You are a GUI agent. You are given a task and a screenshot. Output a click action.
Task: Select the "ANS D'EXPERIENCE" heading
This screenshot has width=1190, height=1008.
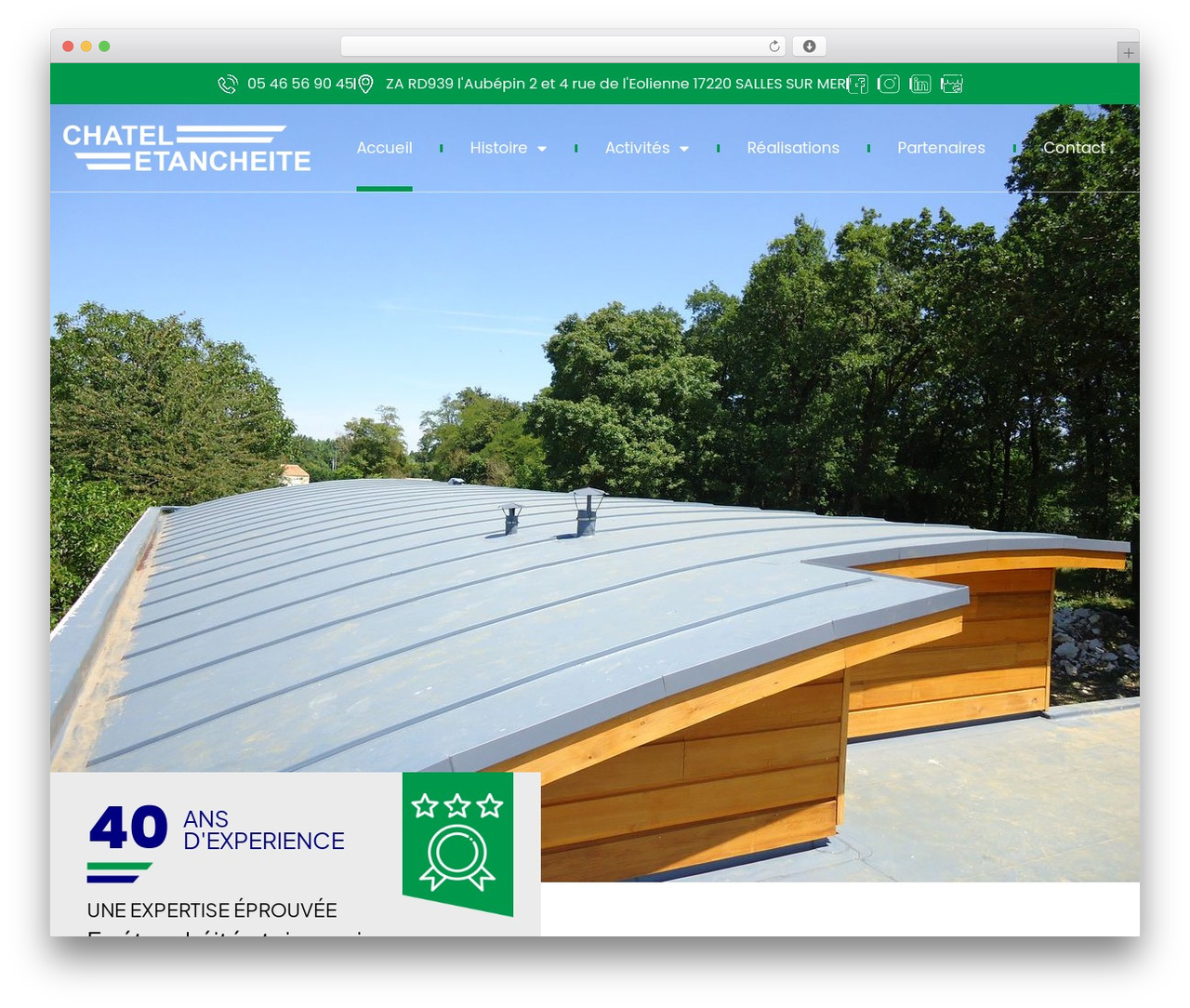(x=264, y=830)
